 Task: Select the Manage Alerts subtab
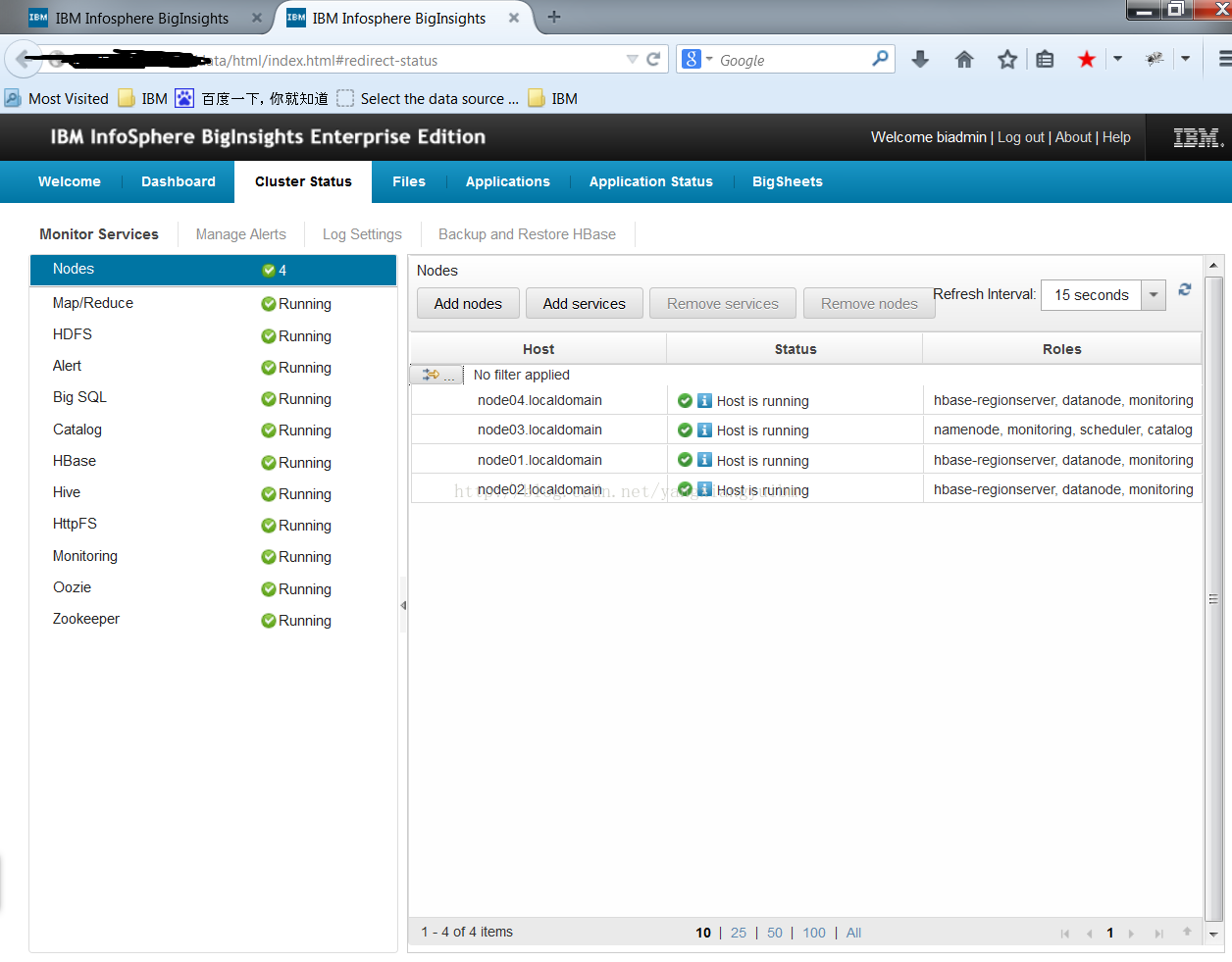pos(241,234)
